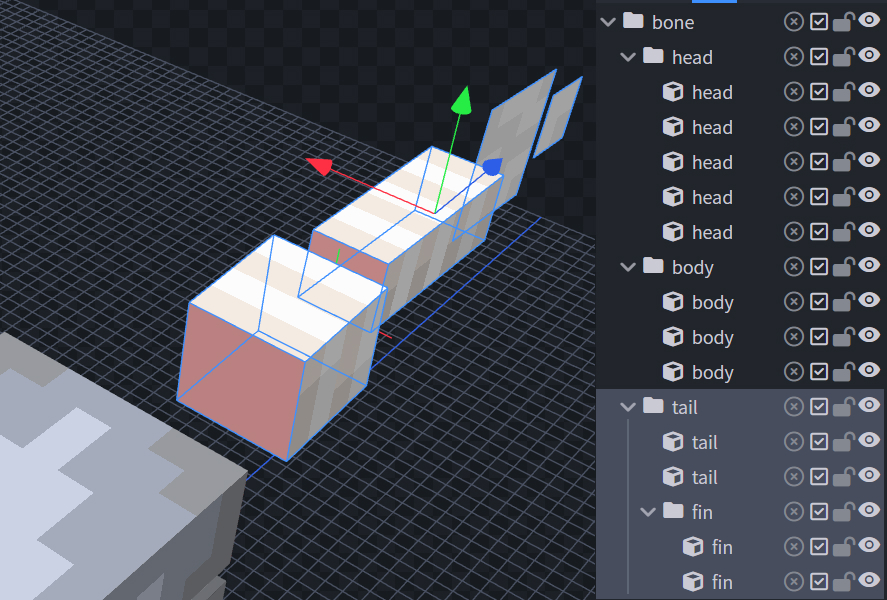Click the cube icon of the second fin cube
The height and width of the screenshot is (600, 887).
[693, 581]
